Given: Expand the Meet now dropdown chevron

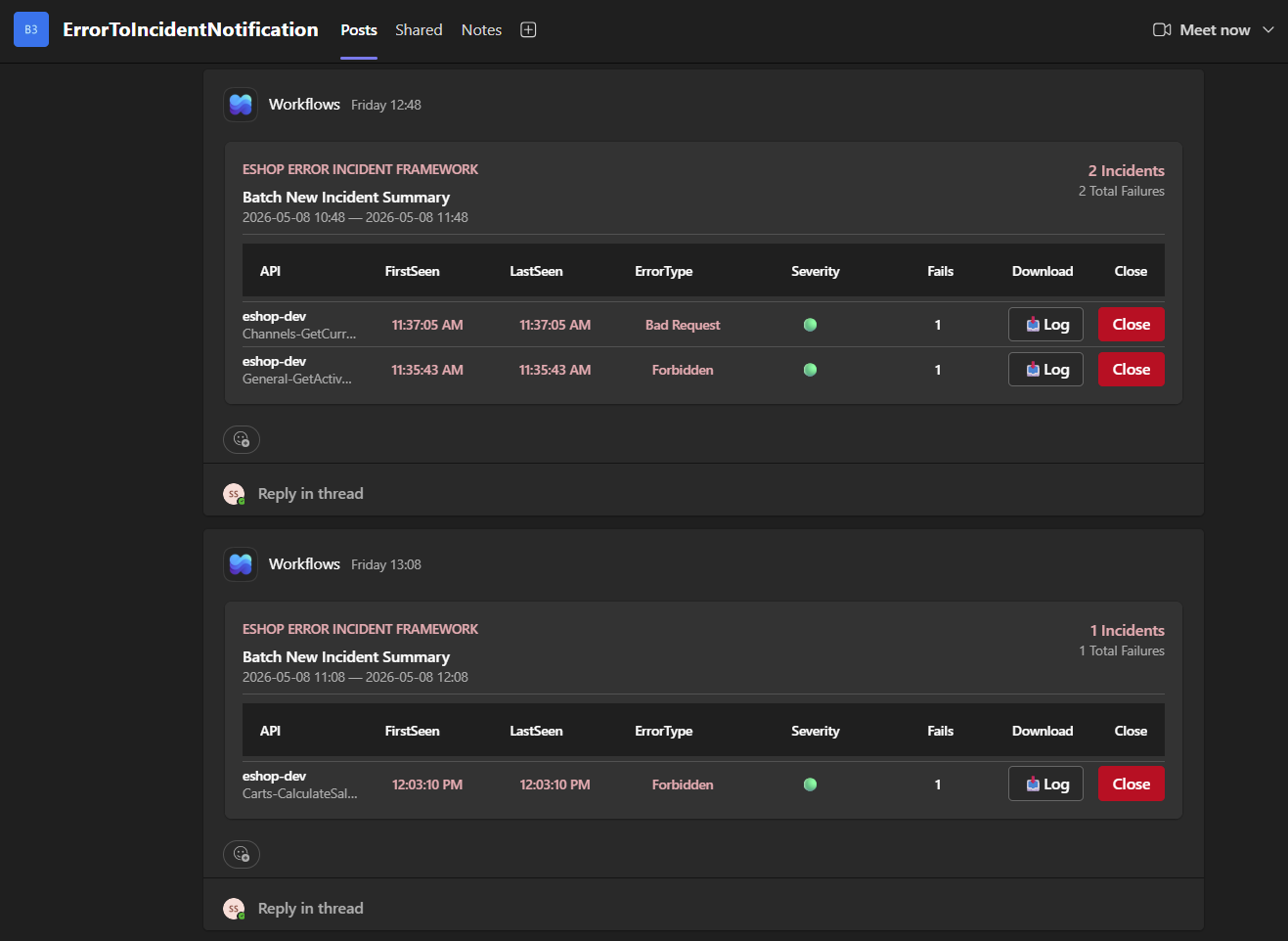Looking at the screenshot, I should (x=1268, y=30).
